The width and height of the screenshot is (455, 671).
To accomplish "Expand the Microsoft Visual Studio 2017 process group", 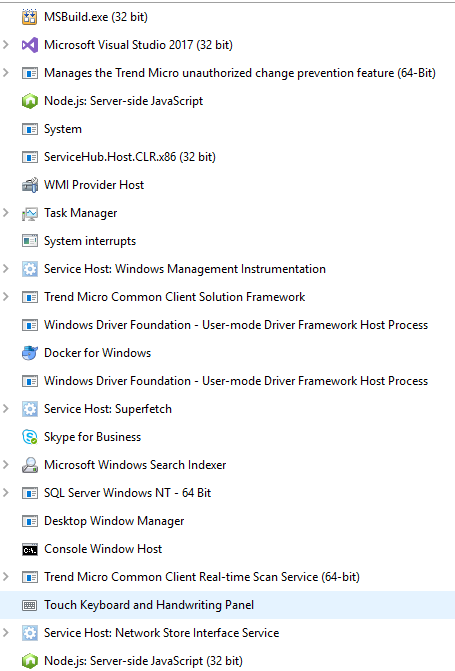I will (6, 45).
